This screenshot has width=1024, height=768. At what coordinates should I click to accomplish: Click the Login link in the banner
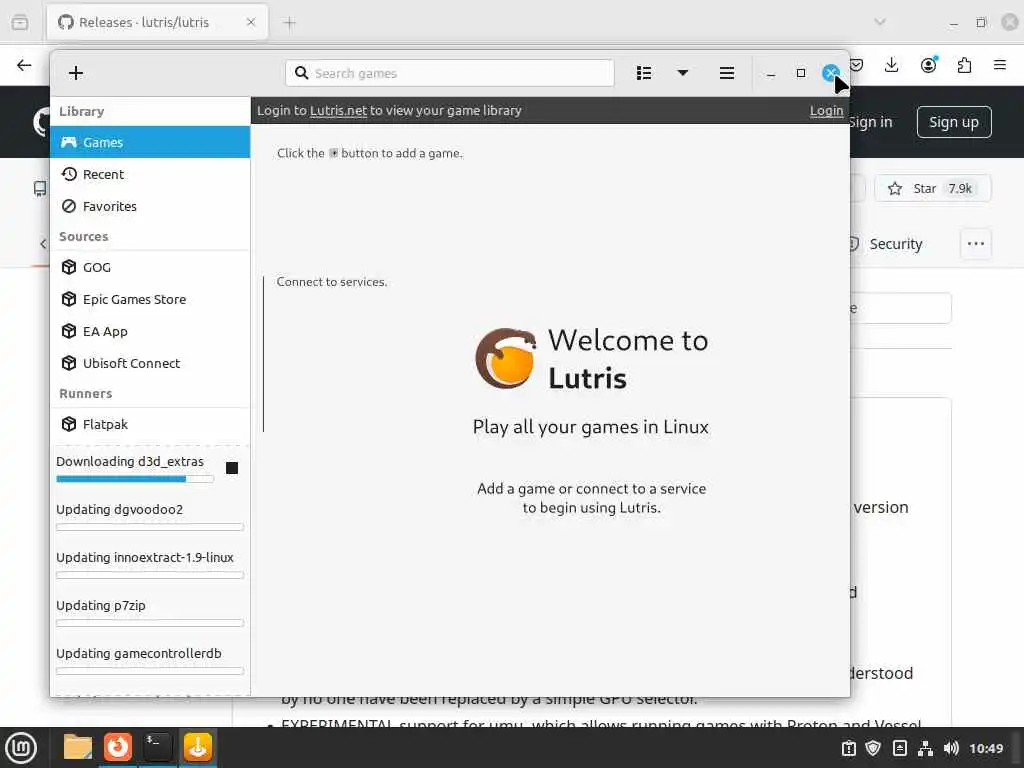click(x=826, y=110)
